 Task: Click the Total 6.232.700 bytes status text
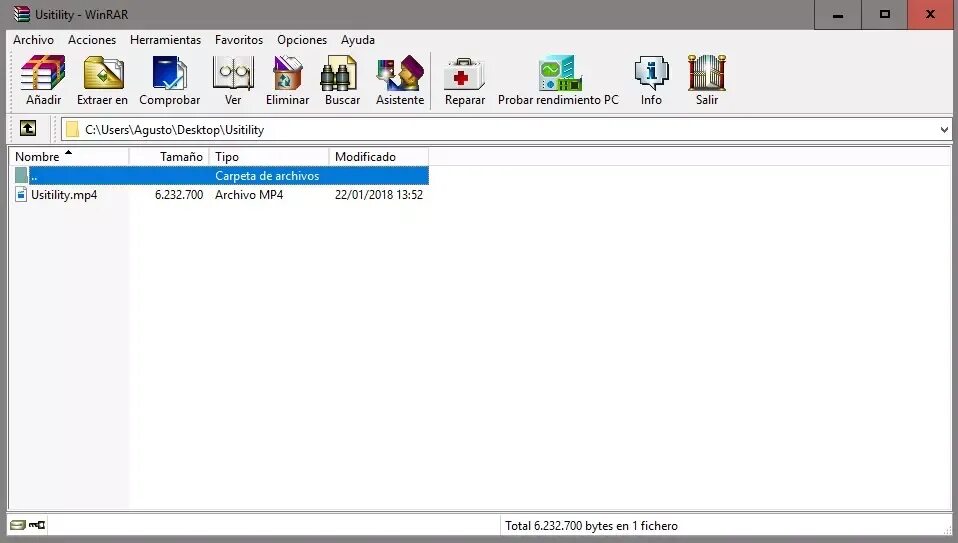(x=591, y=525)
